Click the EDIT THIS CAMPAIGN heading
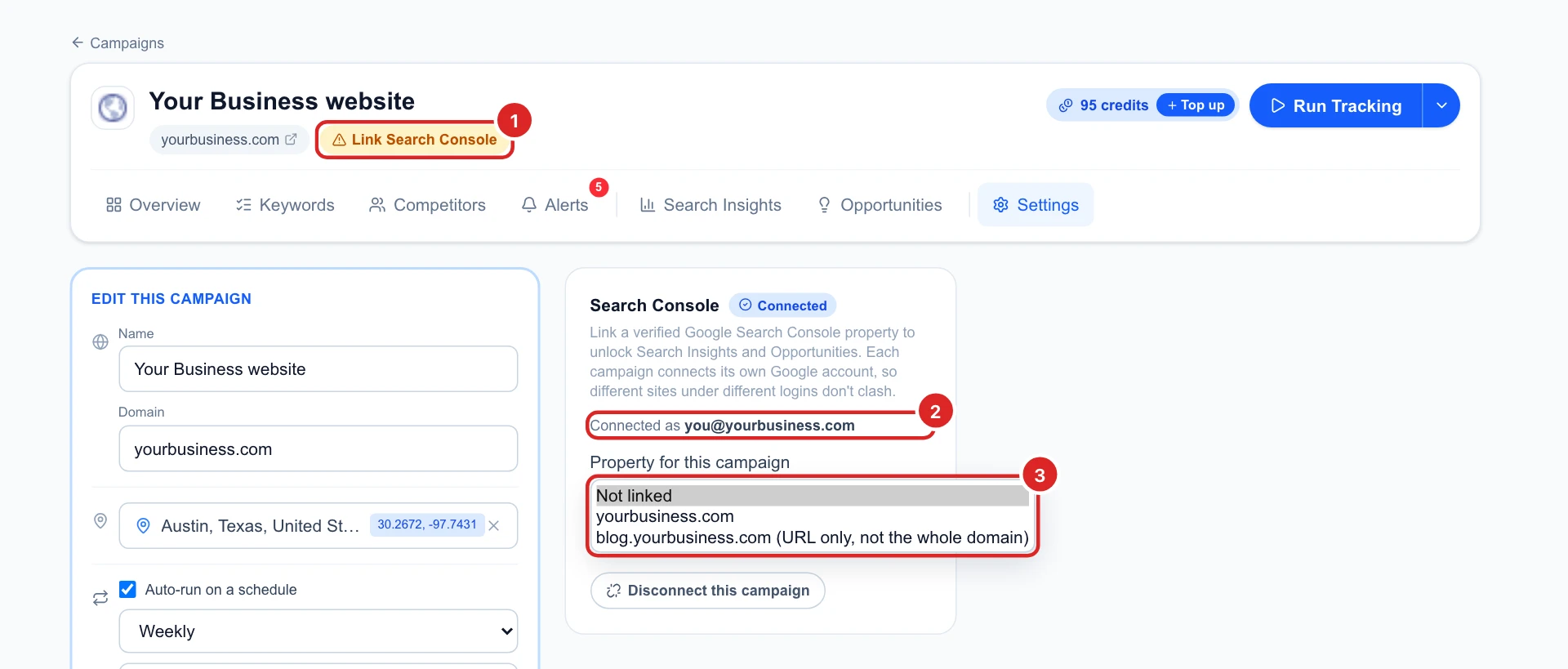The width and height of the screenshot is (1568, 669). tap(171, 299)
